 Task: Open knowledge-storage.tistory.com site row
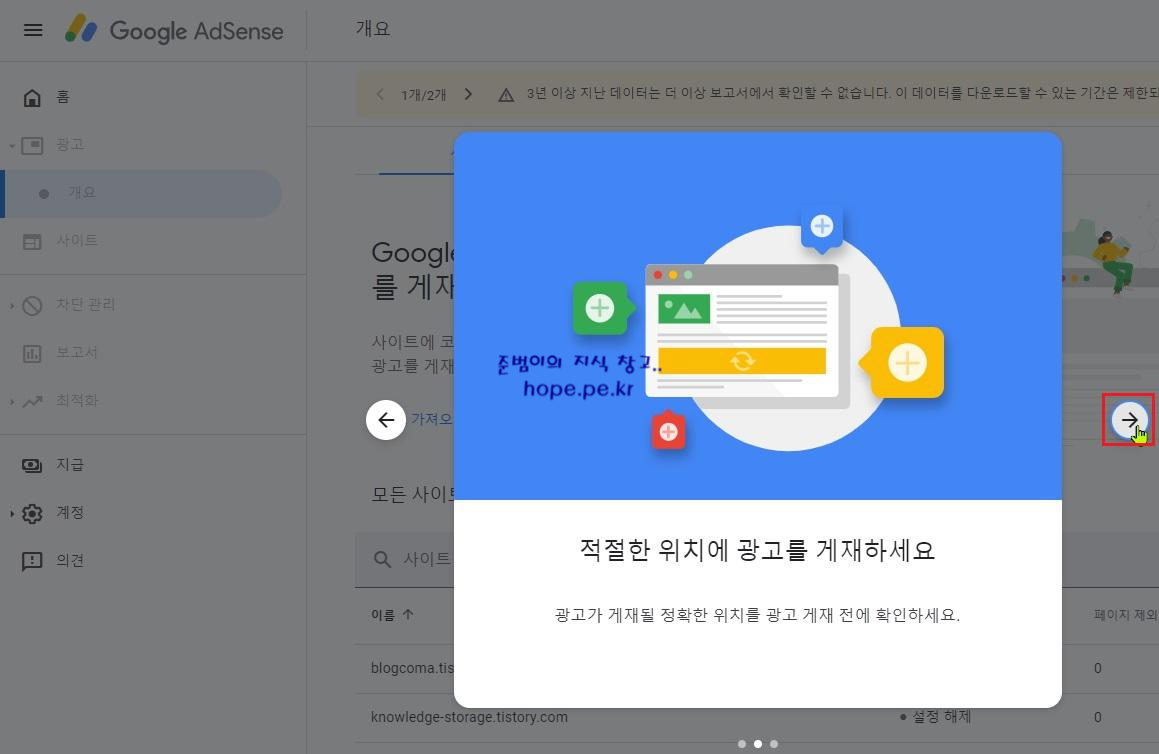[469, 717]
